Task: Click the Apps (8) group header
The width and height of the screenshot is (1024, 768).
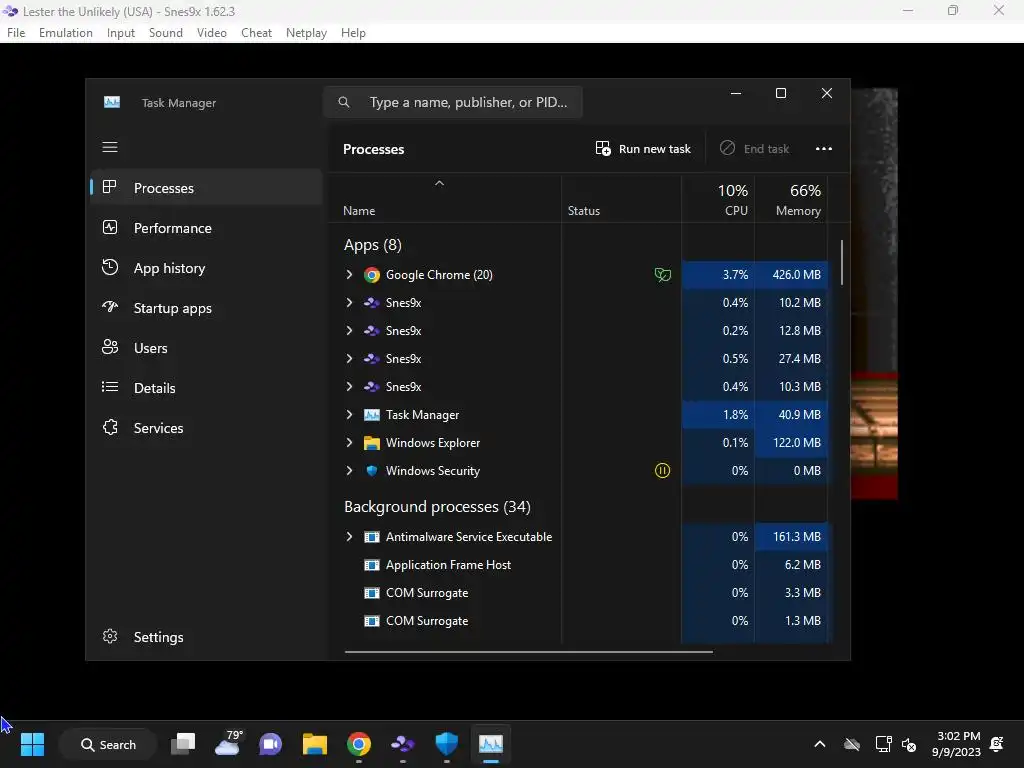Action: point(373,245)
